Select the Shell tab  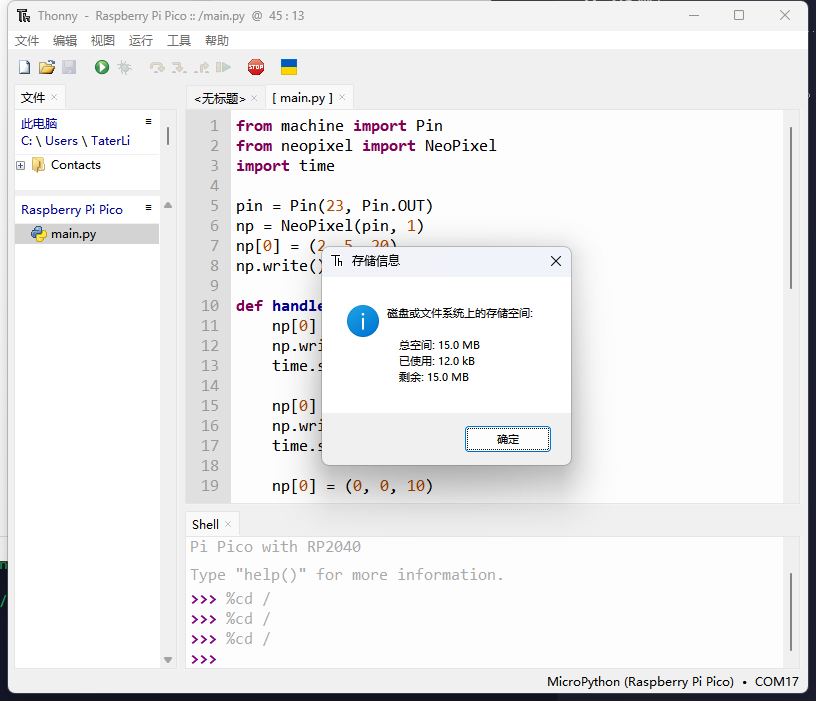tap(206, 525)
